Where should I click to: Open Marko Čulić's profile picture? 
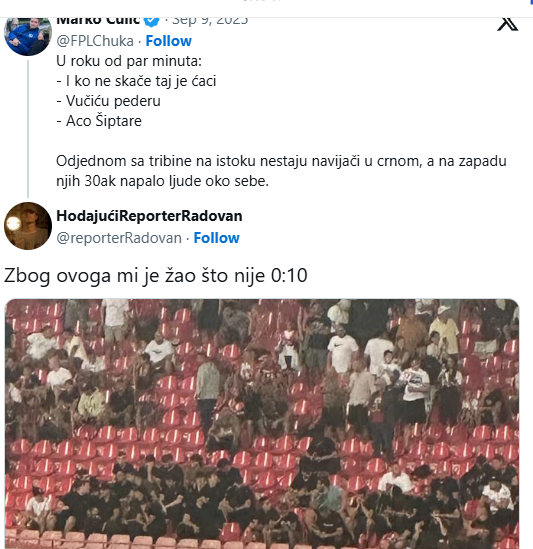click(28, 36)
